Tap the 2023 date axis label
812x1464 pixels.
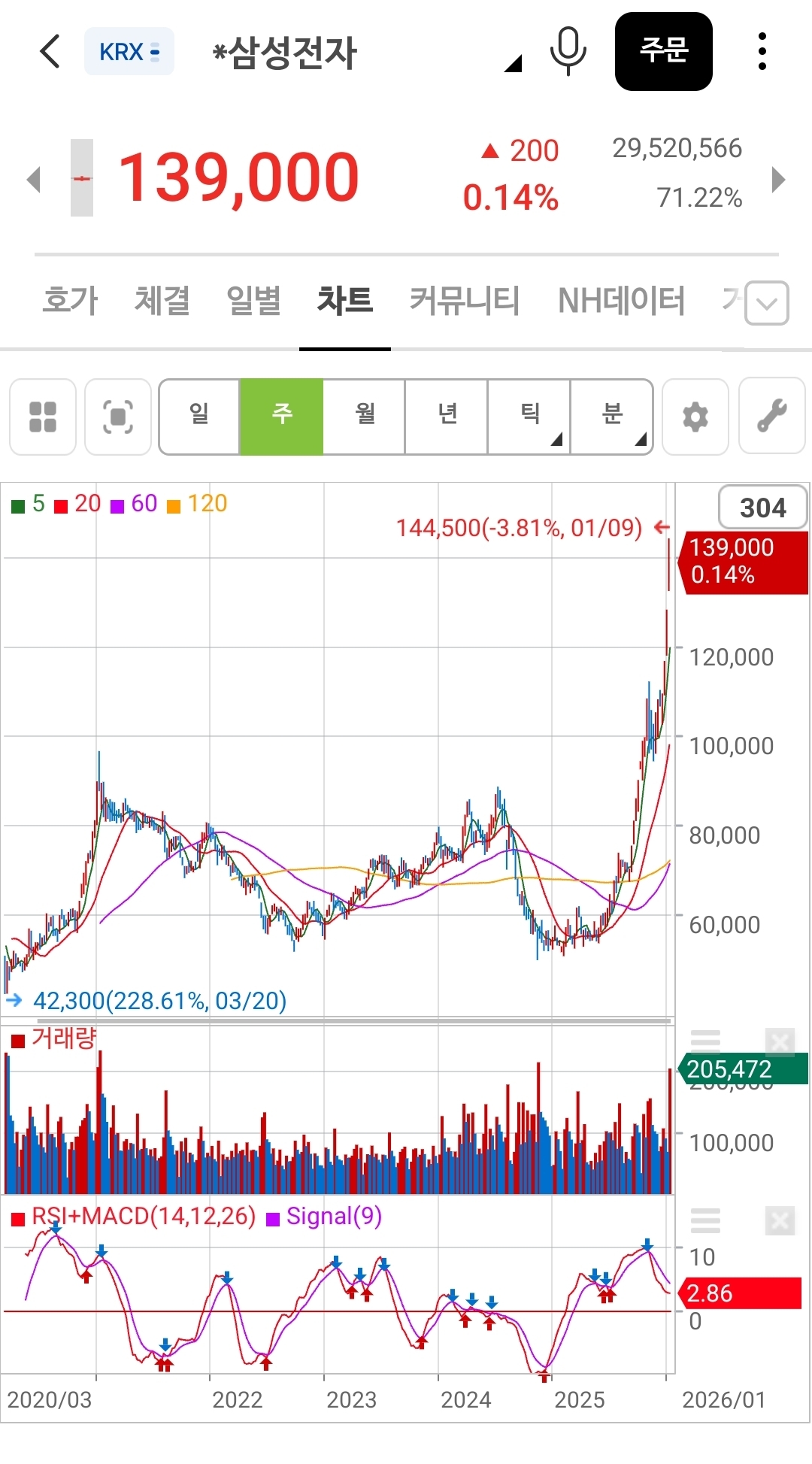[x=351, y=1400]
